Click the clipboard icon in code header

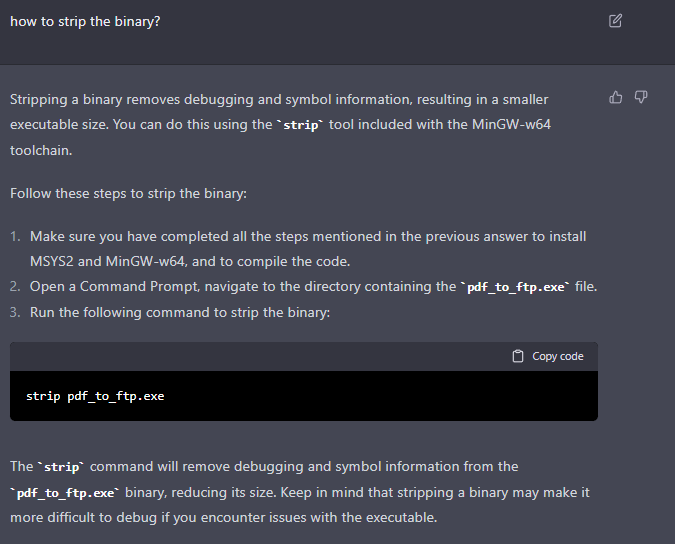tap(518, 356)
